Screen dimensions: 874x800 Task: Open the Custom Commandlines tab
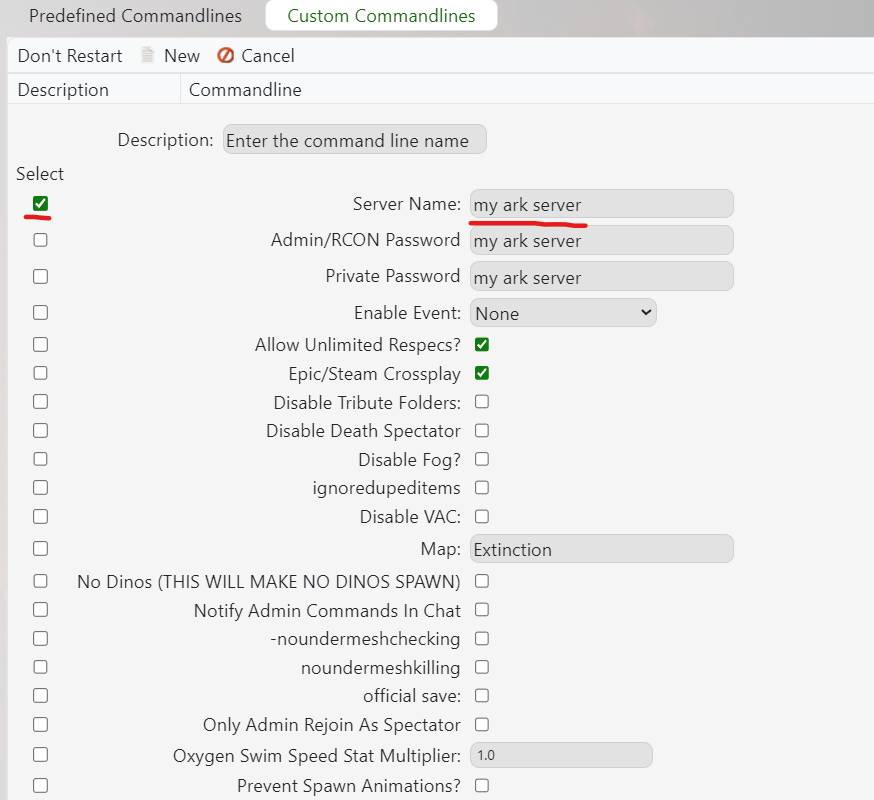coord(381,16)
